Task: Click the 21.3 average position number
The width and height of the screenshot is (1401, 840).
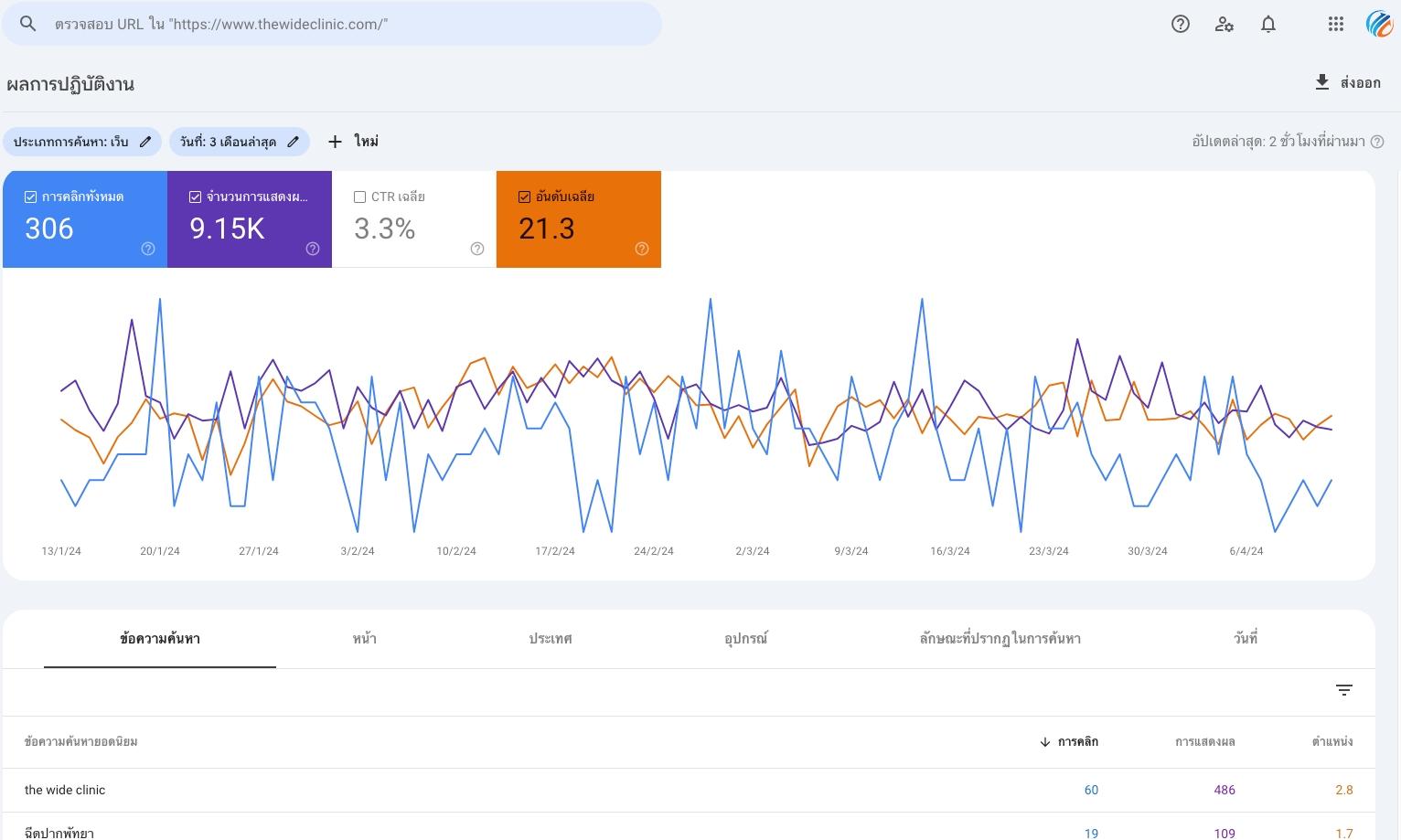Action: tap(547, 229)
